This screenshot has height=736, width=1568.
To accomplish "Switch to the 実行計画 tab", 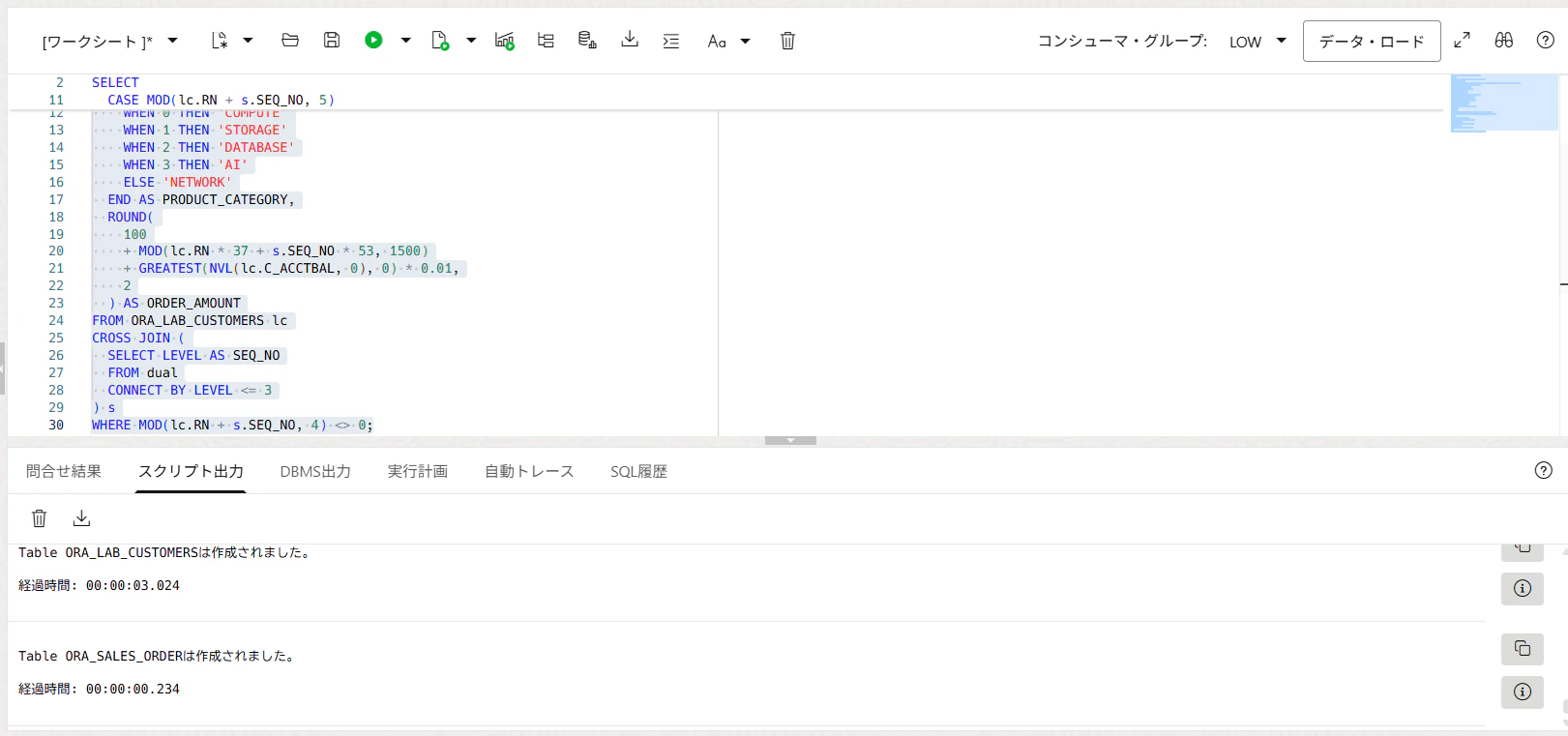I will pos(418,471).
